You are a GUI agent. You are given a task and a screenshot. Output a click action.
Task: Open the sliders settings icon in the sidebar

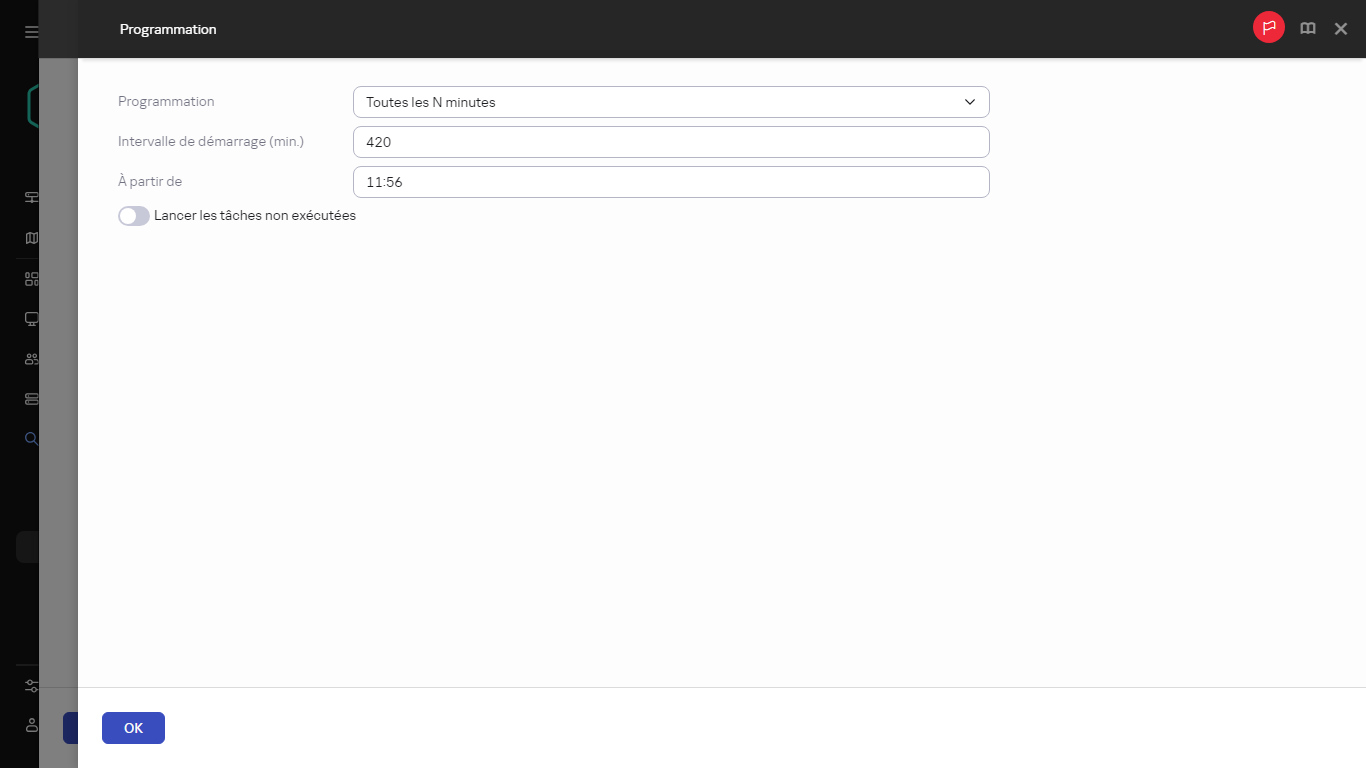pyautogui.click(x=31, y=686)
